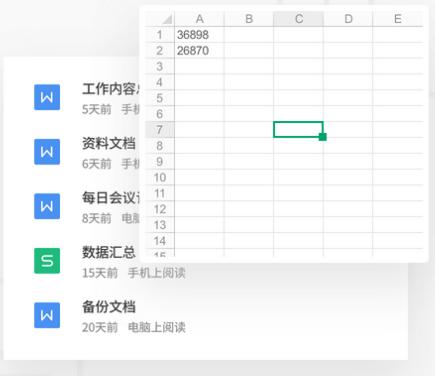The width and height of the screenshot is (435, 376).
Task: Select row 6 header
Action: coord(160,114)
